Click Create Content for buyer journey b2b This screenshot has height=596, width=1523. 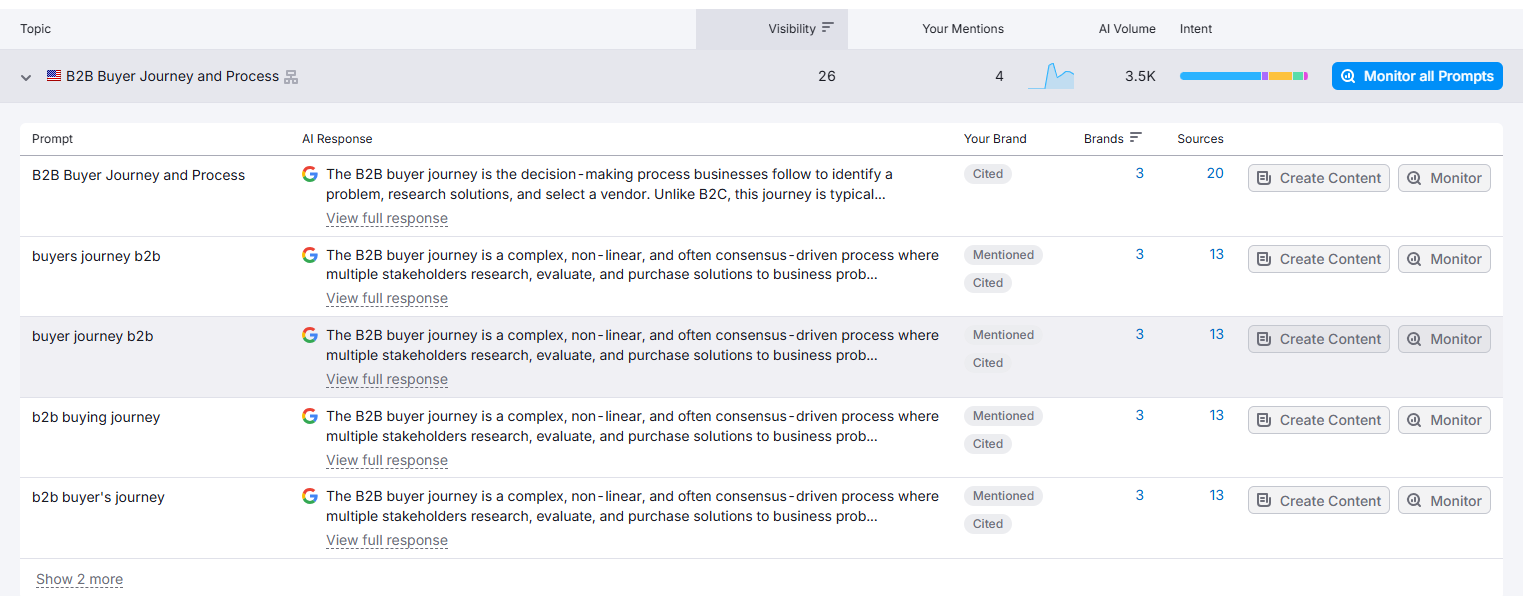[x=1319, y=339]
